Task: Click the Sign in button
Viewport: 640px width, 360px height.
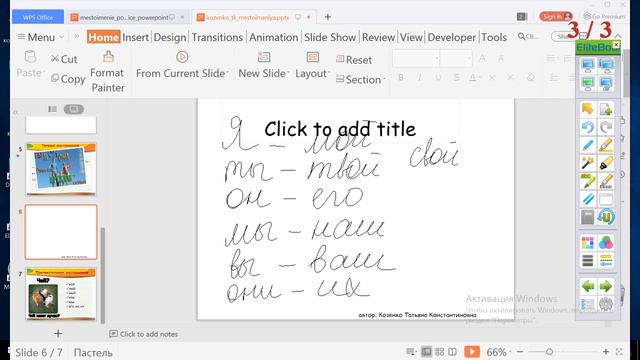Action: [x=556, y=16]
